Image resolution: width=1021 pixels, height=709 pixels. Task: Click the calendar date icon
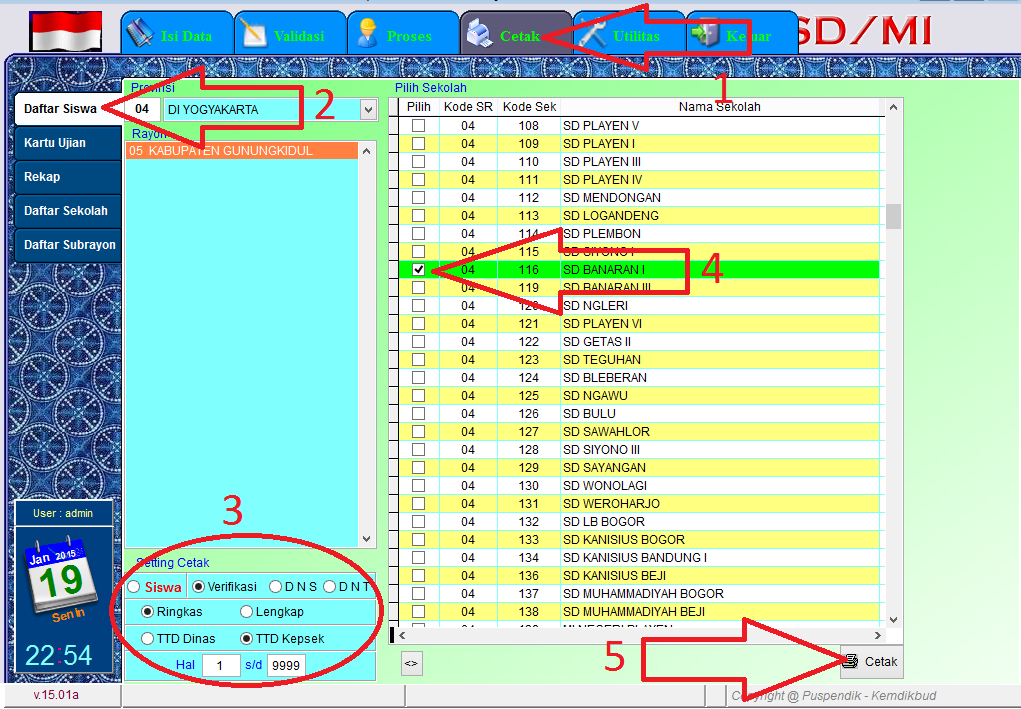[x=61, y=577]
